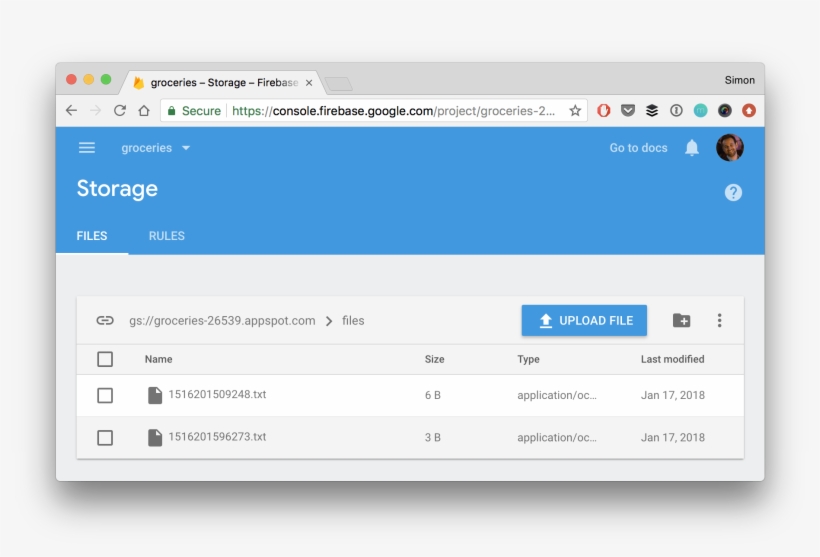The image size is (820, 557).
Task: Click the teal round extension icon
Action: click(700, 110)
